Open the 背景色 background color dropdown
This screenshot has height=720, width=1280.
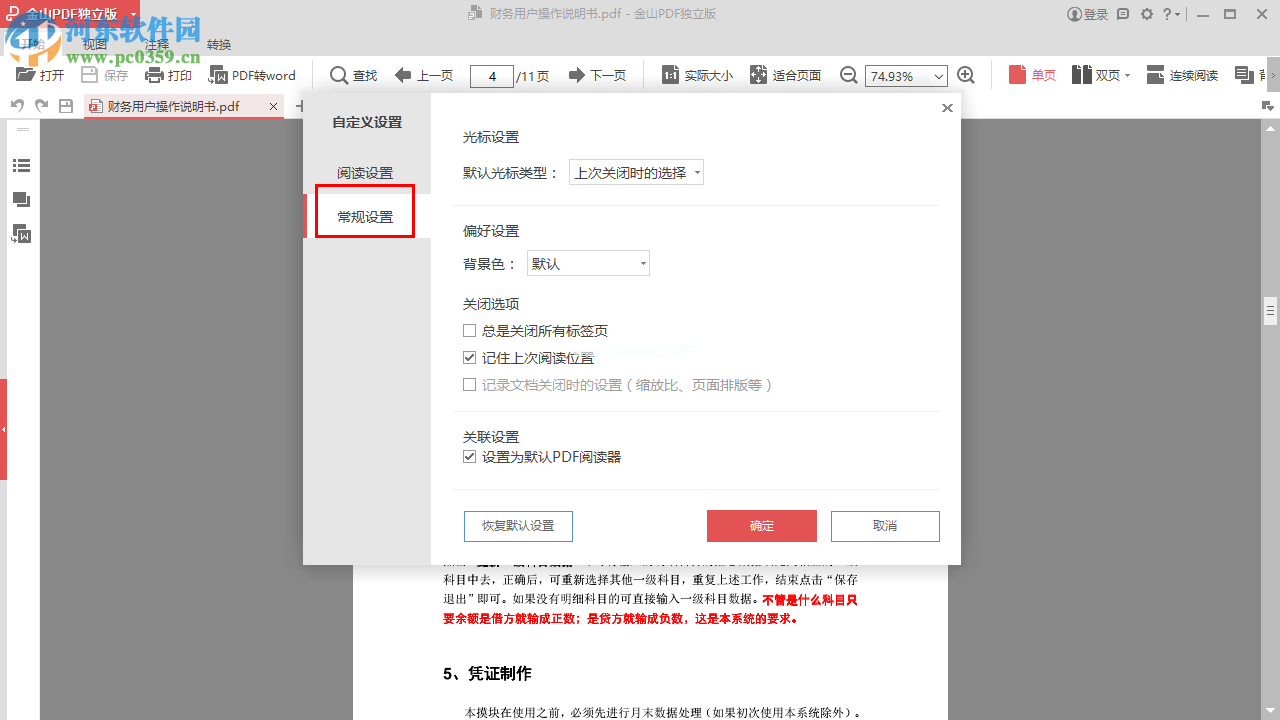click(x=588, y=262)
